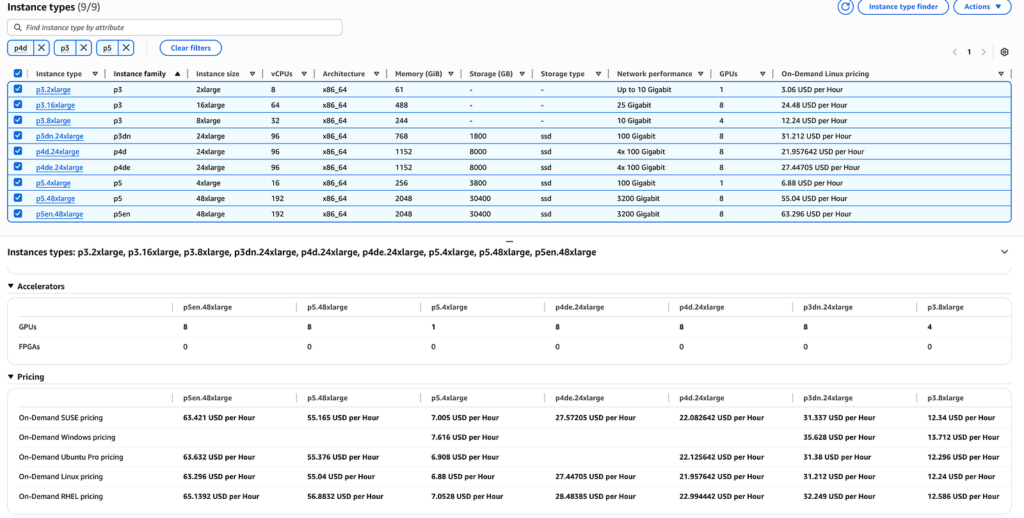The width and height of the screenshot is (1024, 518).
Task: Sort by GPUs column arrow
Action: (x=762, y=74)
